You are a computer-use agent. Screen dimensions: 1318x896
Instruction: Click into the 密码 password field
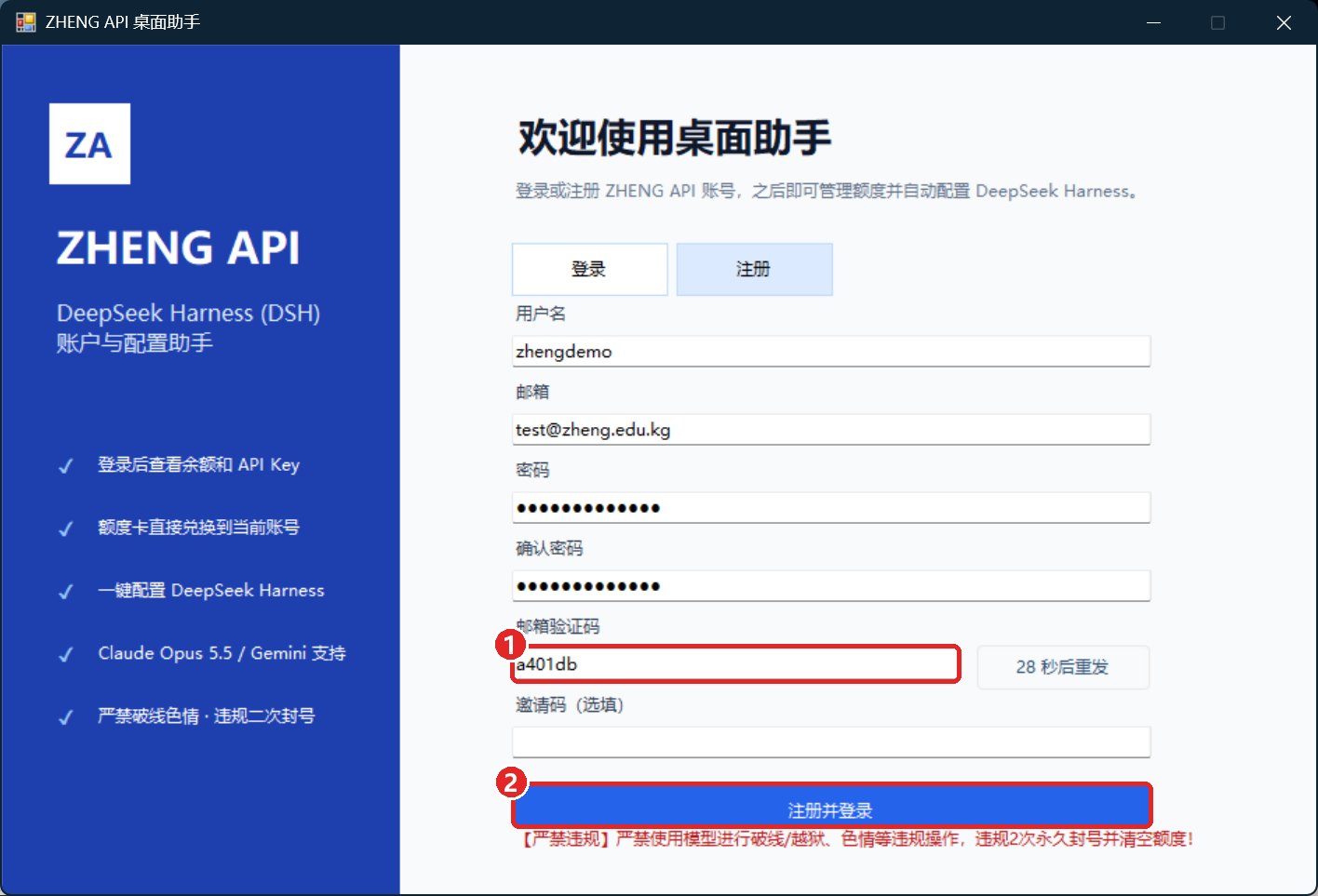point(831,508)
